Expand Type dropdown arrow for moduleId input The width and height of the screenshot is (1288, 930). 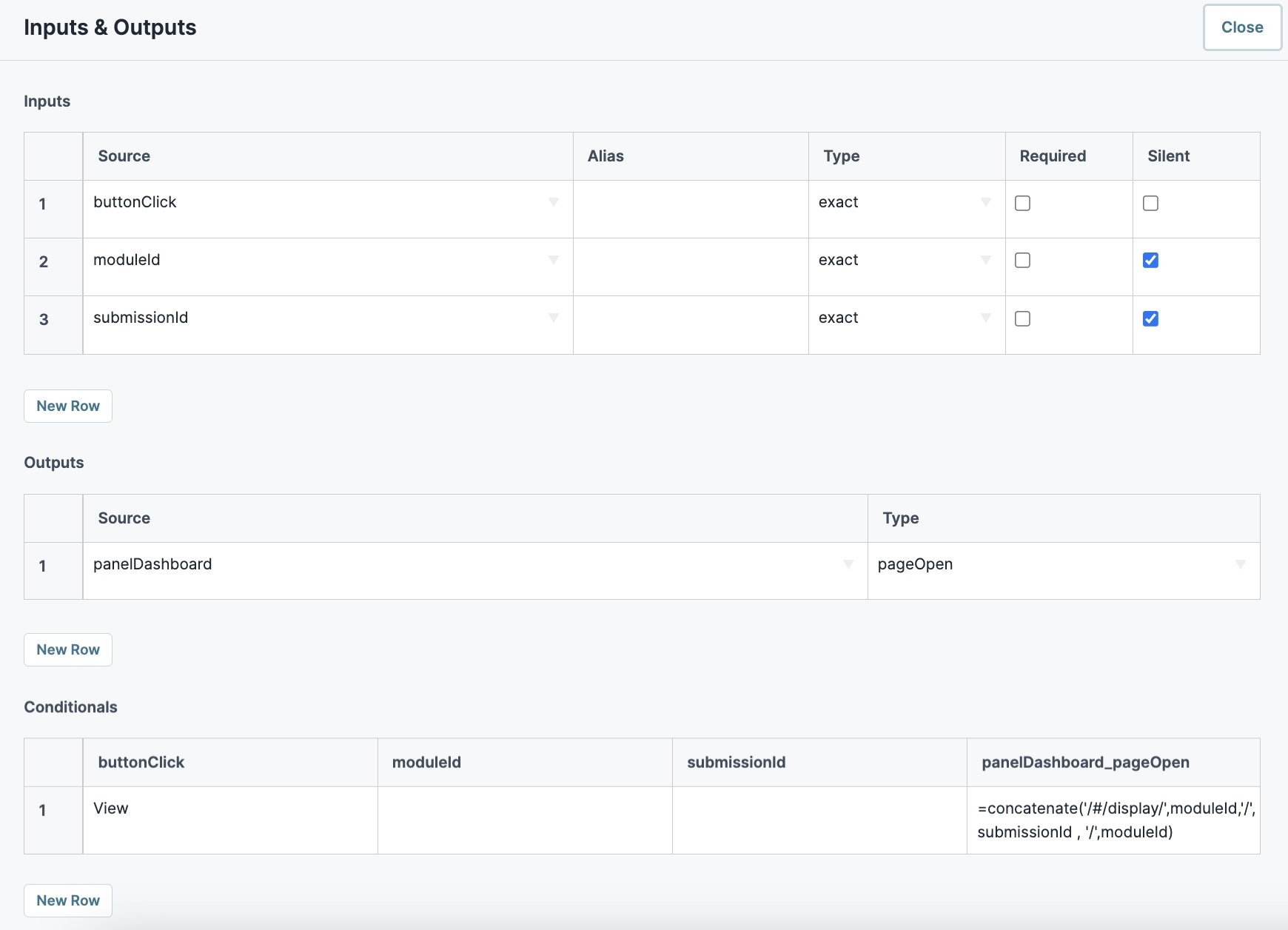tap(985, 260)
